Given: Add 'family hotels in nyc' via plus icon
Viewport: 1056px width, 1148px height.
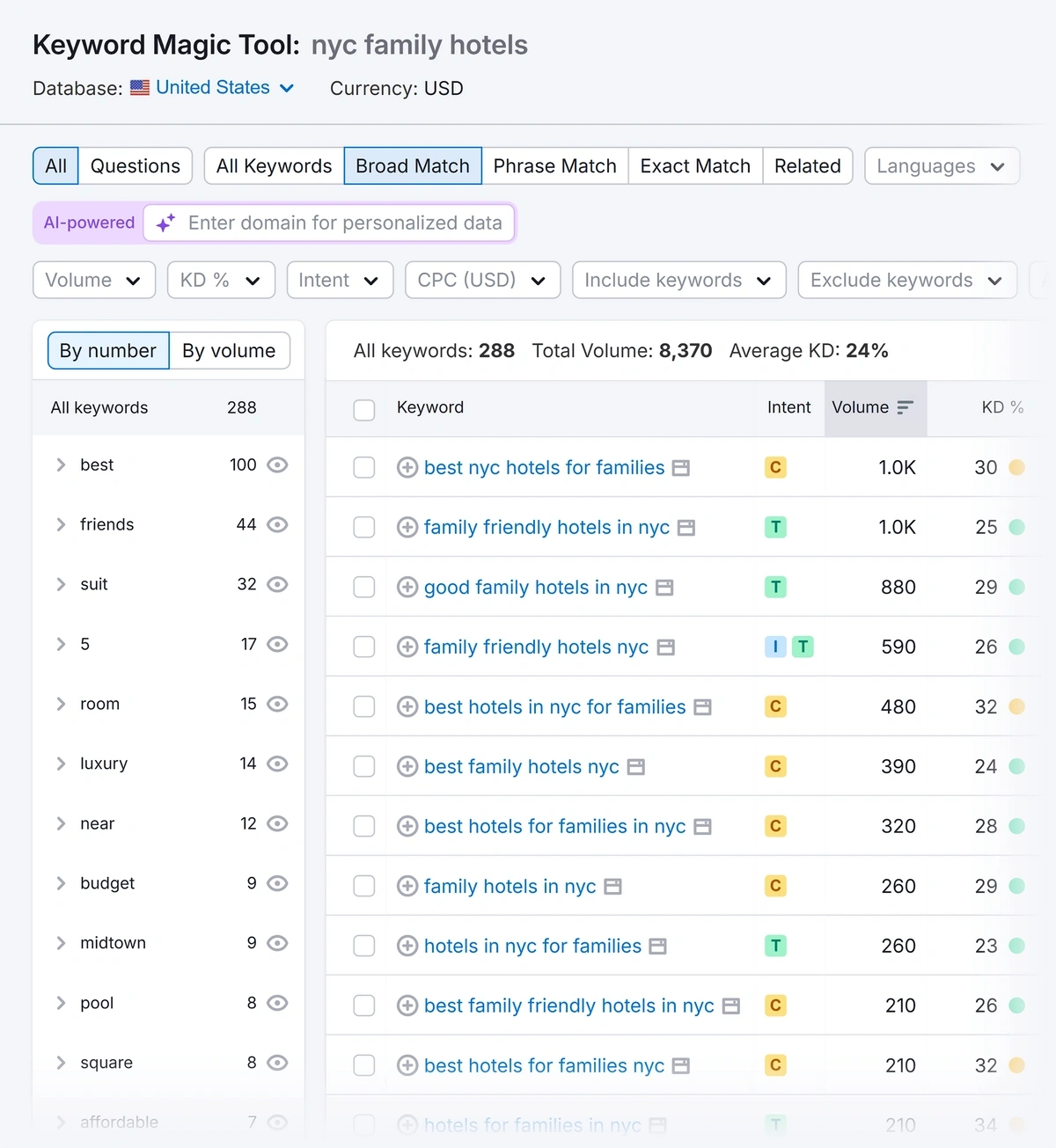Looking at the screenshot, I should coord(407,887).
